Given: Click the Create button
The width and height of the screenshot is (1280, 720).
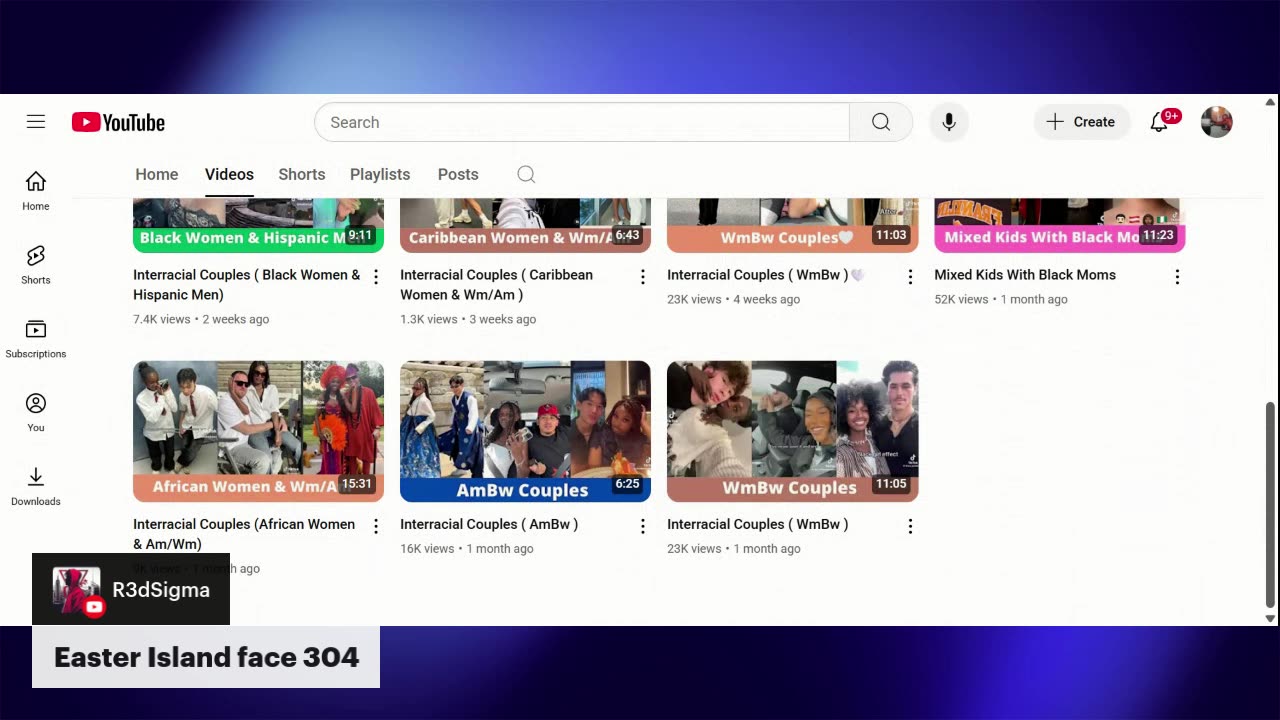Looking at the screenshot, I should pyautogui.click(x=1081, y=122).
